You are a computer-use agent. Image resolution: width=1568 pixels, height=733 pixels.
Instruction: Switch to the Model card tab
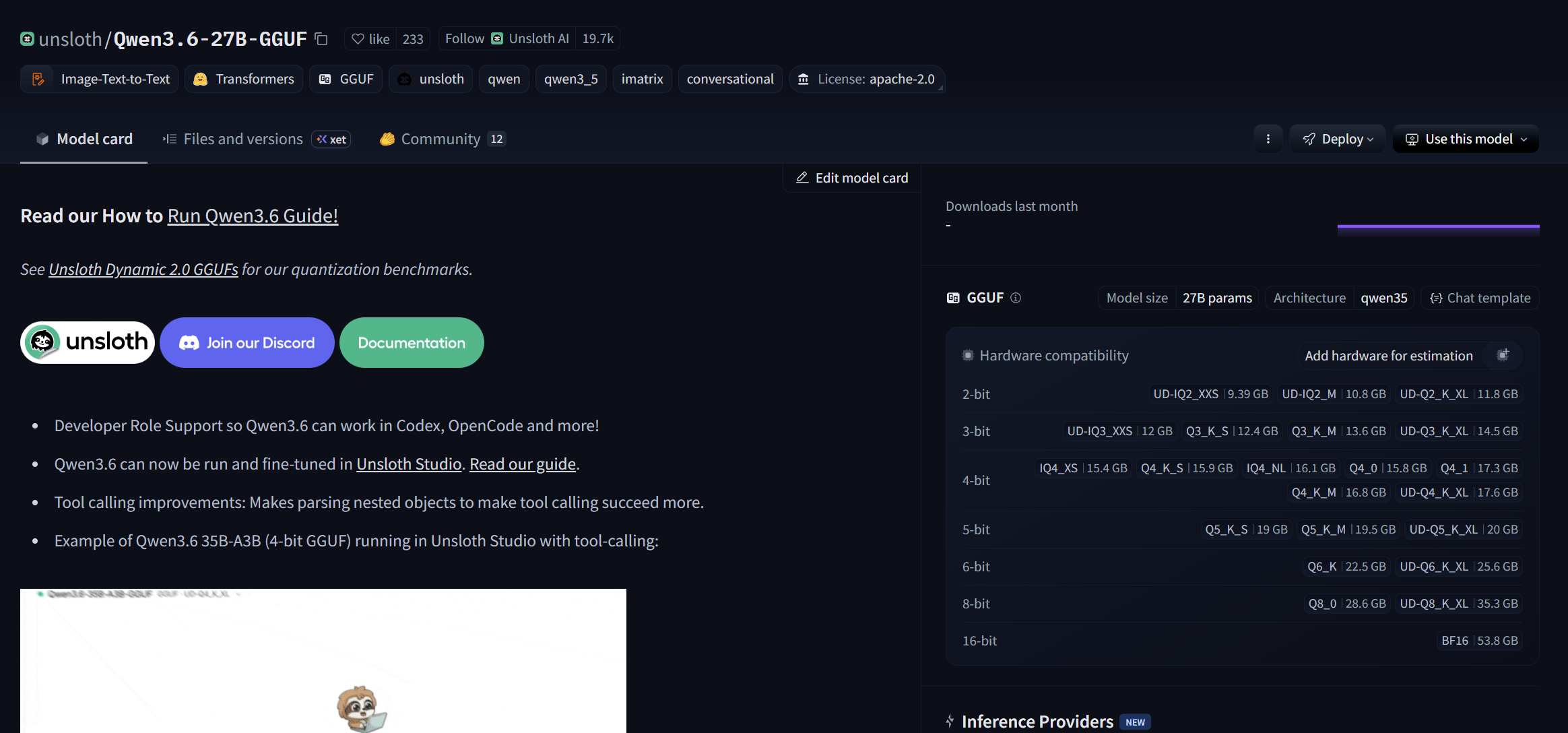pyautogui.click(x=84, y=139)
